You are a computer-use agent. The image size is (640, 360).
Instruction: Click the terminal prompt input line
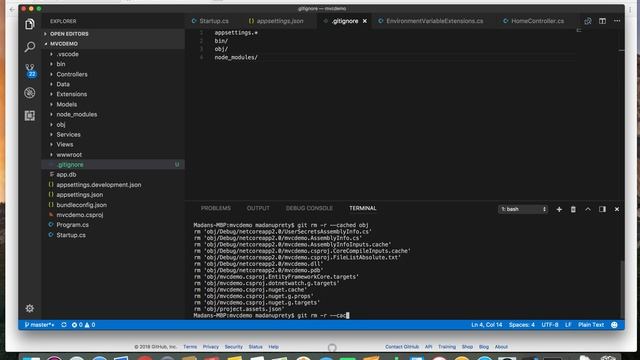tap(271, 316)
